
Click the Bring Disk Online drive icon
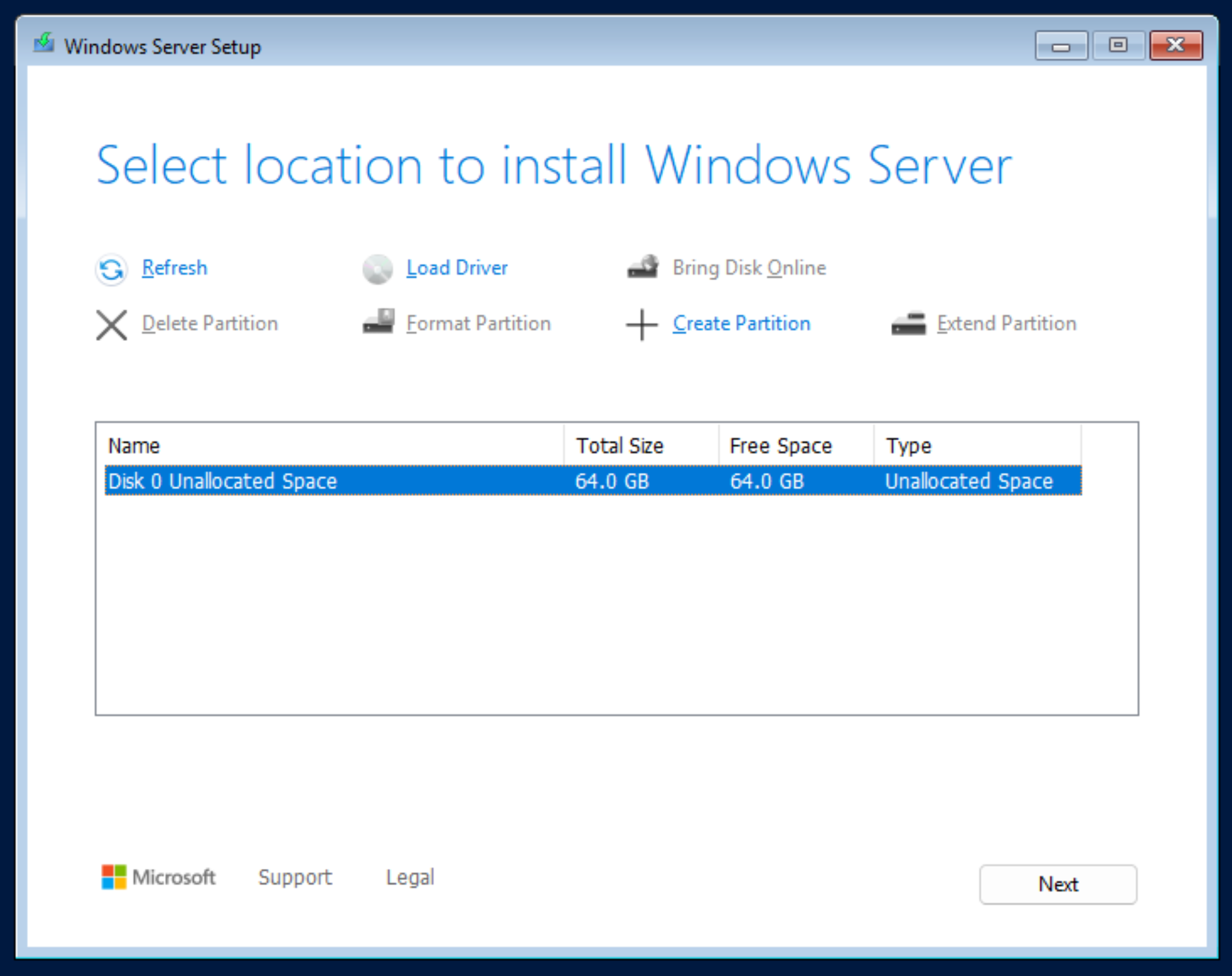point(643,267)
